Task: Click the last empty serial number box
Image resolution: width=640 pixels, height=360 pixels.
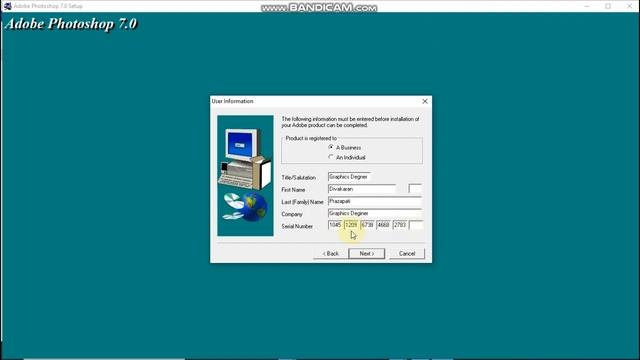Action: click(x=416, y=225)
